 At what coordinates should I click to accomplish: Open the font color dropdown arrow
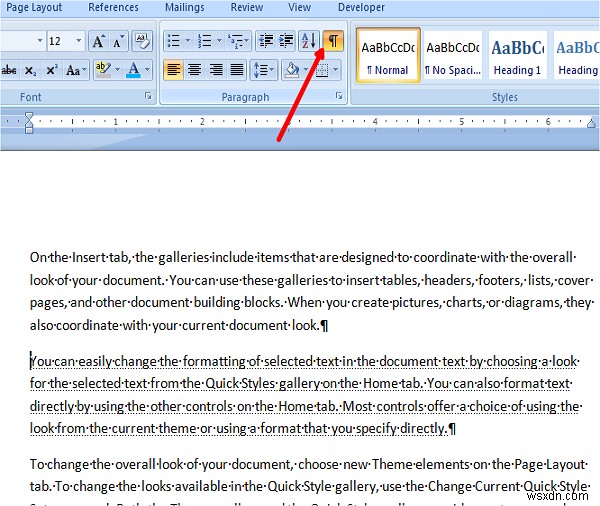pos(147,70)
